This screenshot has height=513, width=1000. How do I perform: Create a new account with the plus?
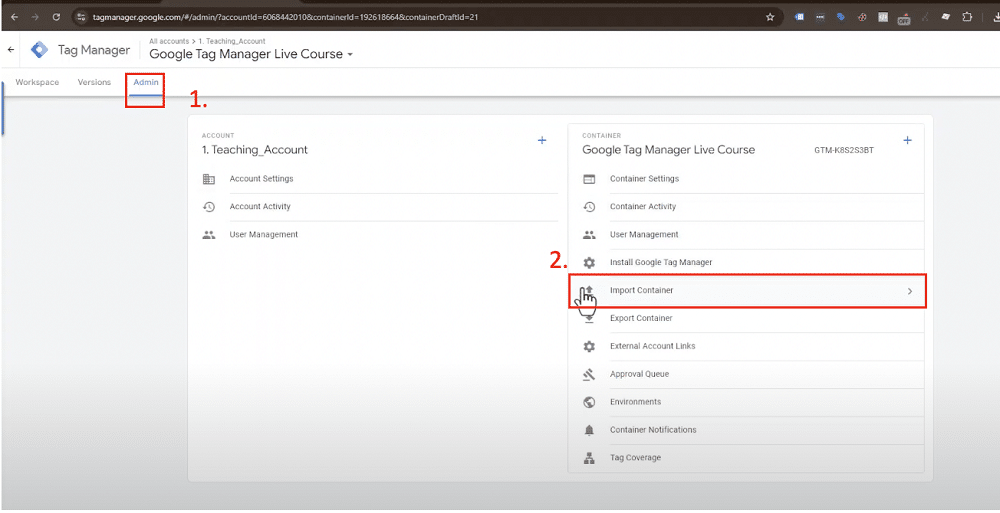click(x=542, y=140)
